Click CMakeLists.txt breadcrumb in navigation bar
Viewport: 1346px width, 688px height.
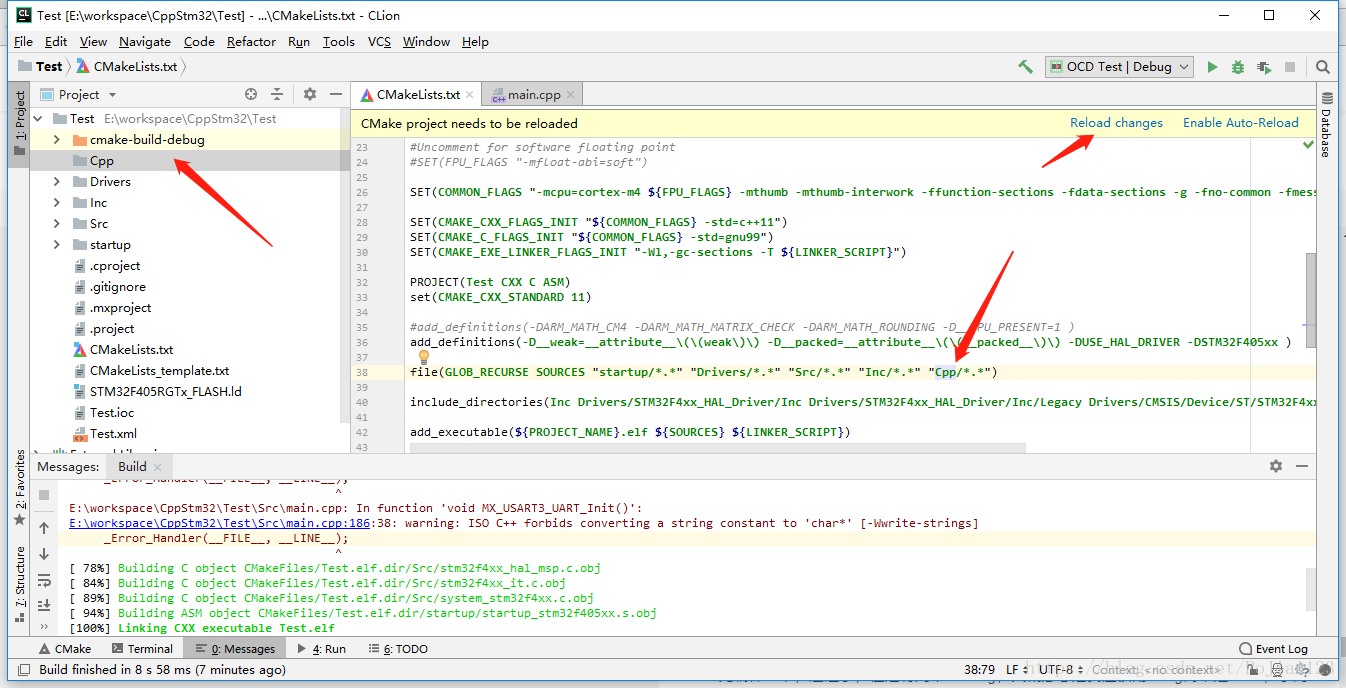127,67
